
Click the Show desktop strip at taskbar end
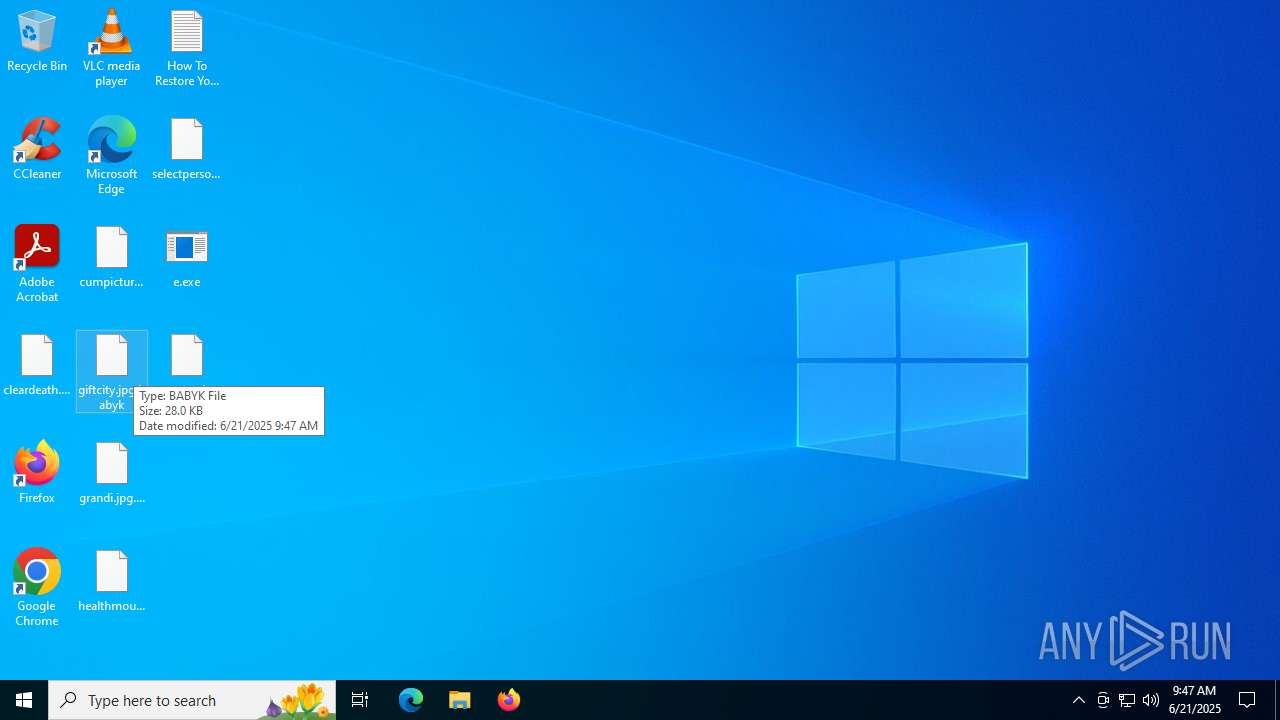[1277, 700]
